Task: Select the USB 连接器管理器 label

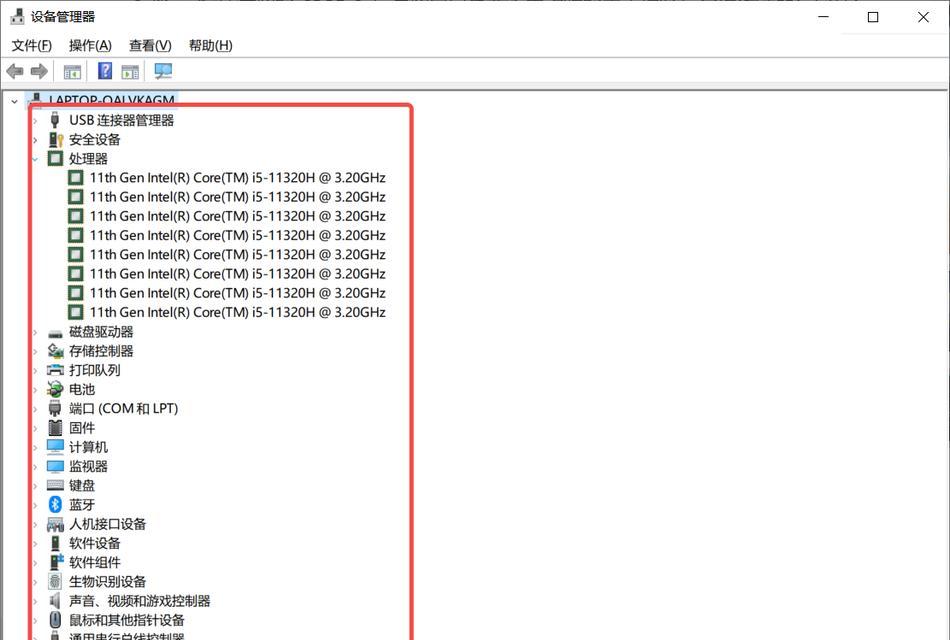Action: (x=121, y=120)
